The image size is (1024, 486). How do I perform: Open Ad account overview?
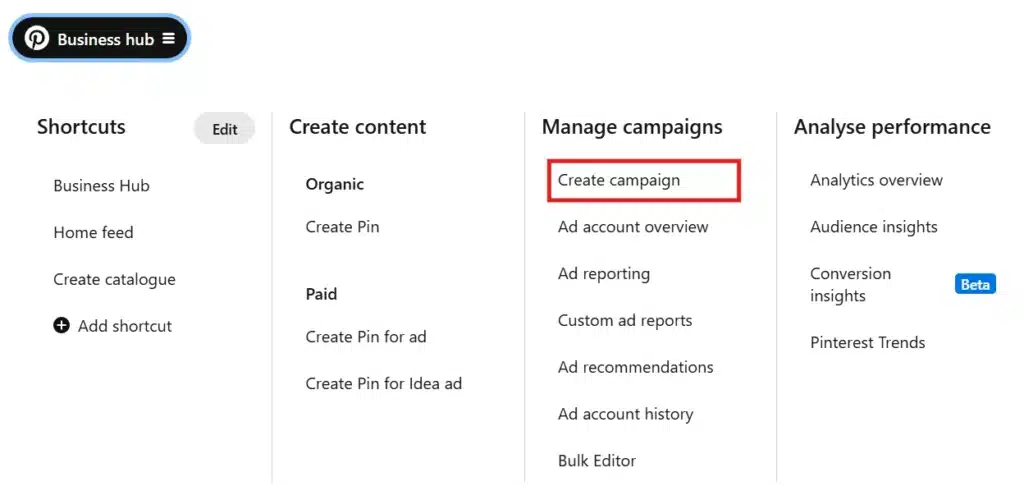pyautogui.click(x=633, y=227)
